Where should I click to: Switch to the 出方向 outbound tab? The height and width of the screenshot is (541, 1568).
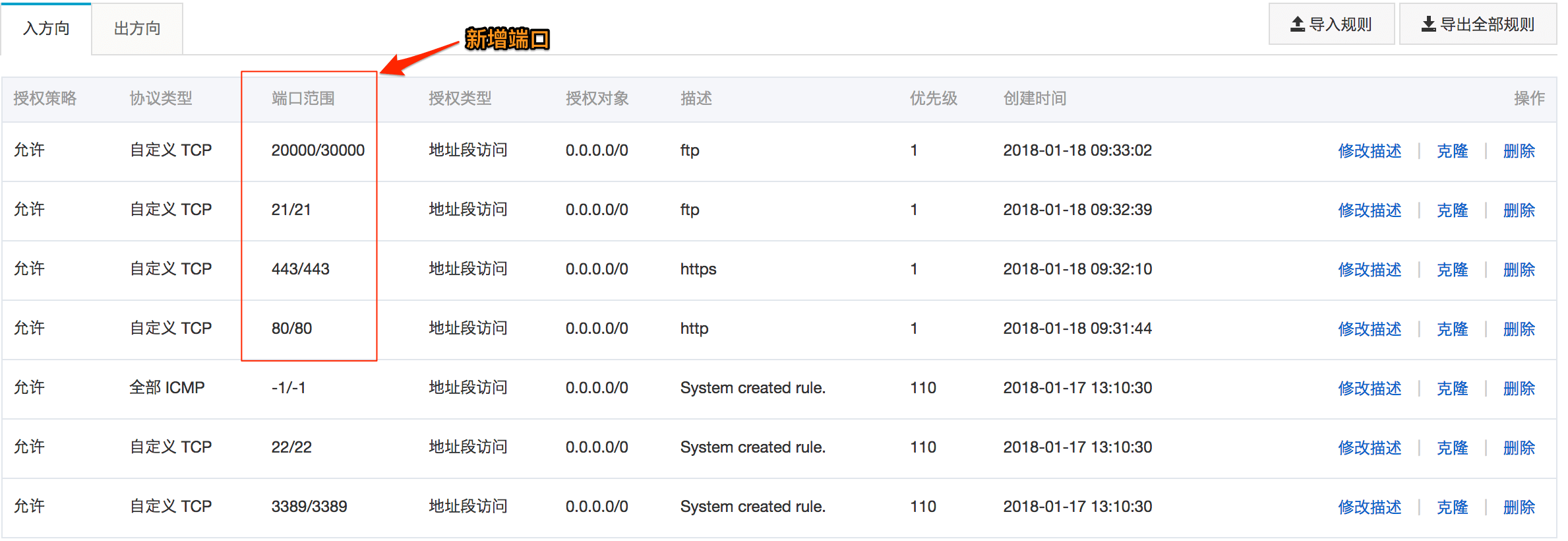coord(137,28)
